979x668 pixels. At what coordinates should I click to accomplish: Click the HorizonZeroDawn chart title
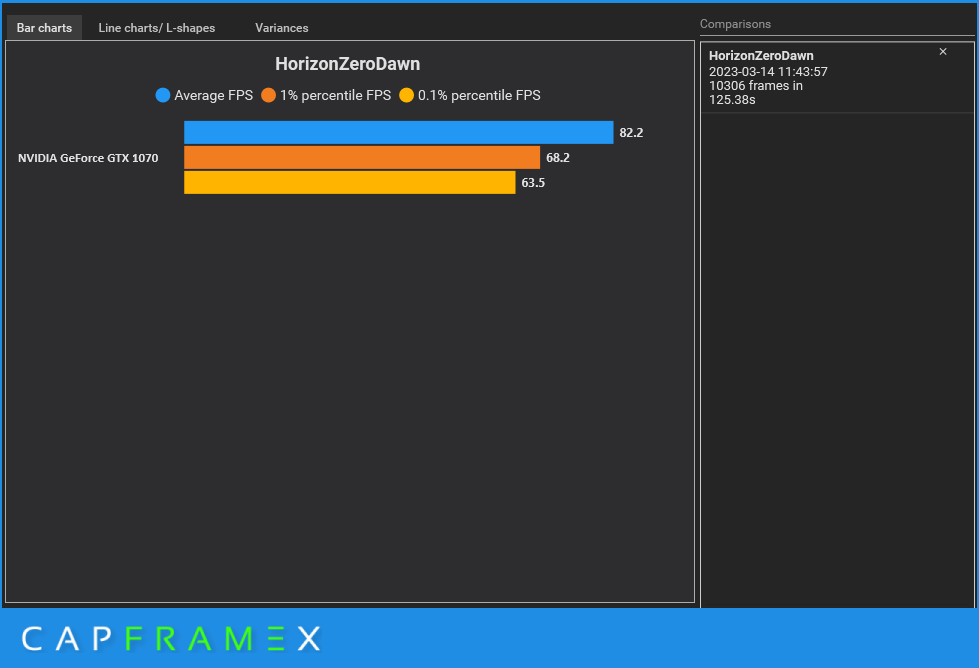[x=348, y=64]
